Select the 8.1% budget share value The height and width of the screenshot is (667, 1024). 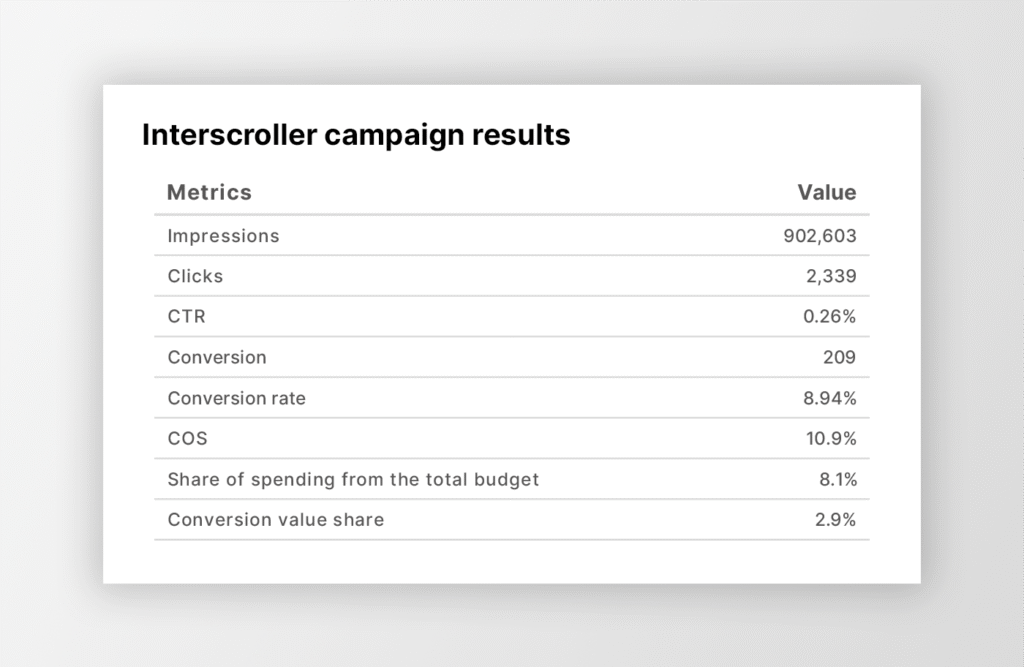(837, 479)
